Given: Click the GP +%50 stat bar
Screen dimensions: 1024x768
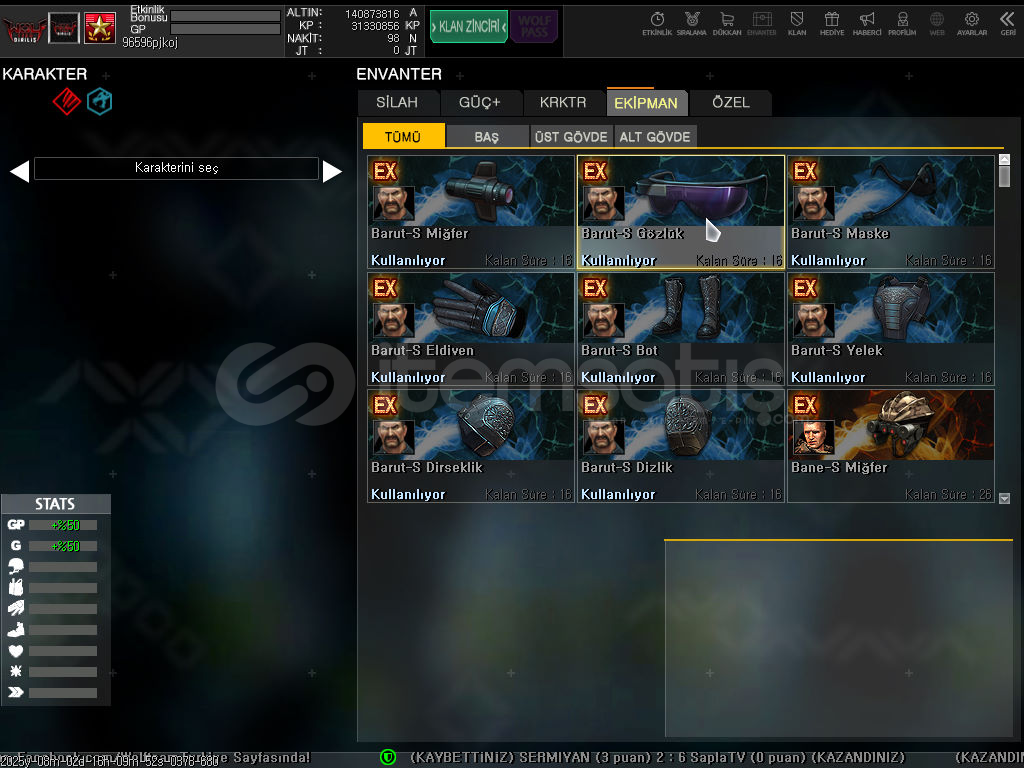Looking at the screenshot, I should click(x=63, y=525).
